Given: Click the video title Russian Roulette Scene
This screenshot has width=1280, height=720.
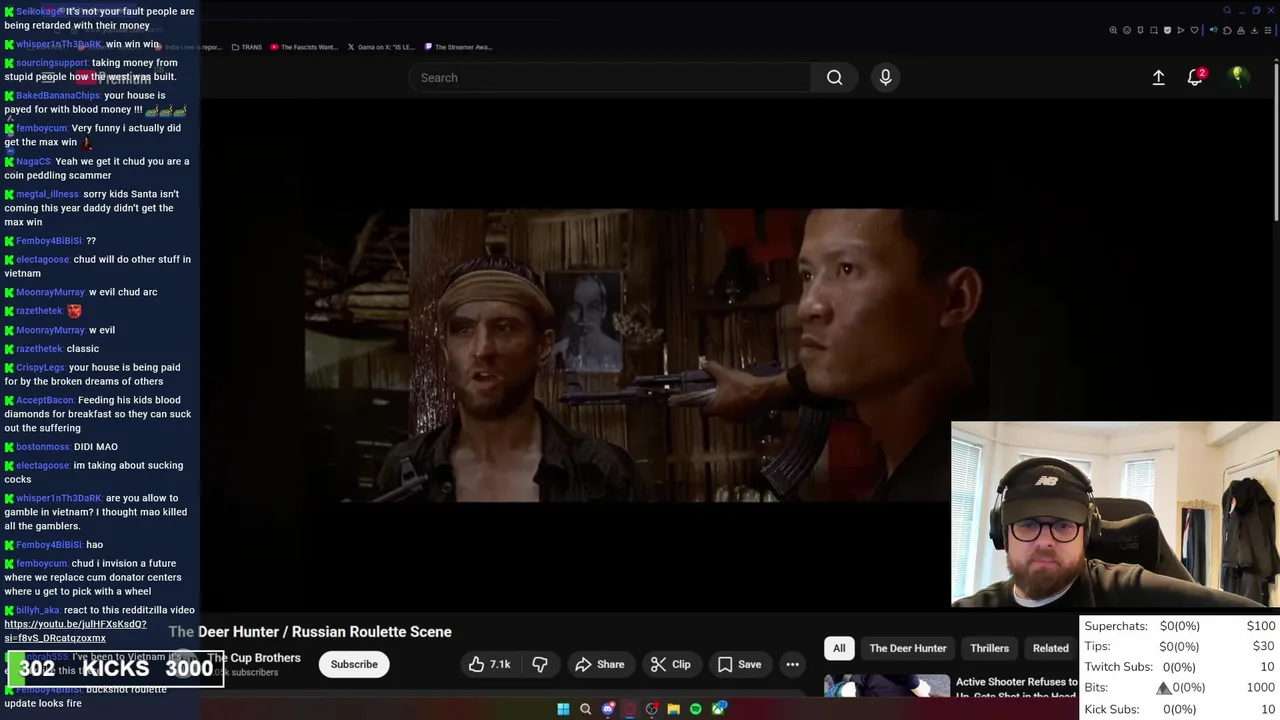Looking at the screenshot, I should [310, 632].
